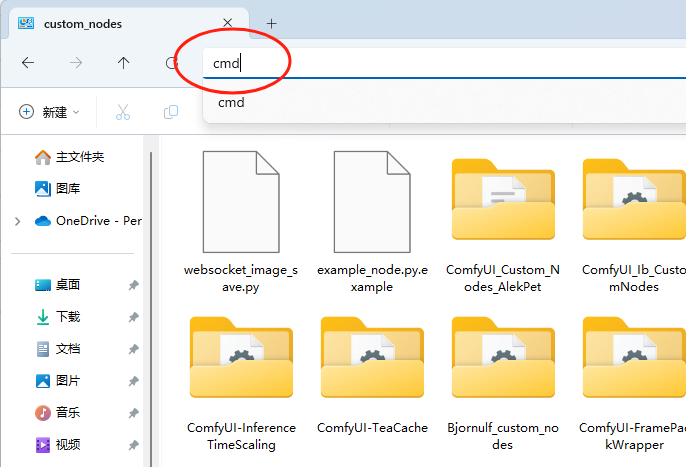Click the example_node.py.example file name
This screenshot has width=686, height=467.
click(x=372, y=278)
